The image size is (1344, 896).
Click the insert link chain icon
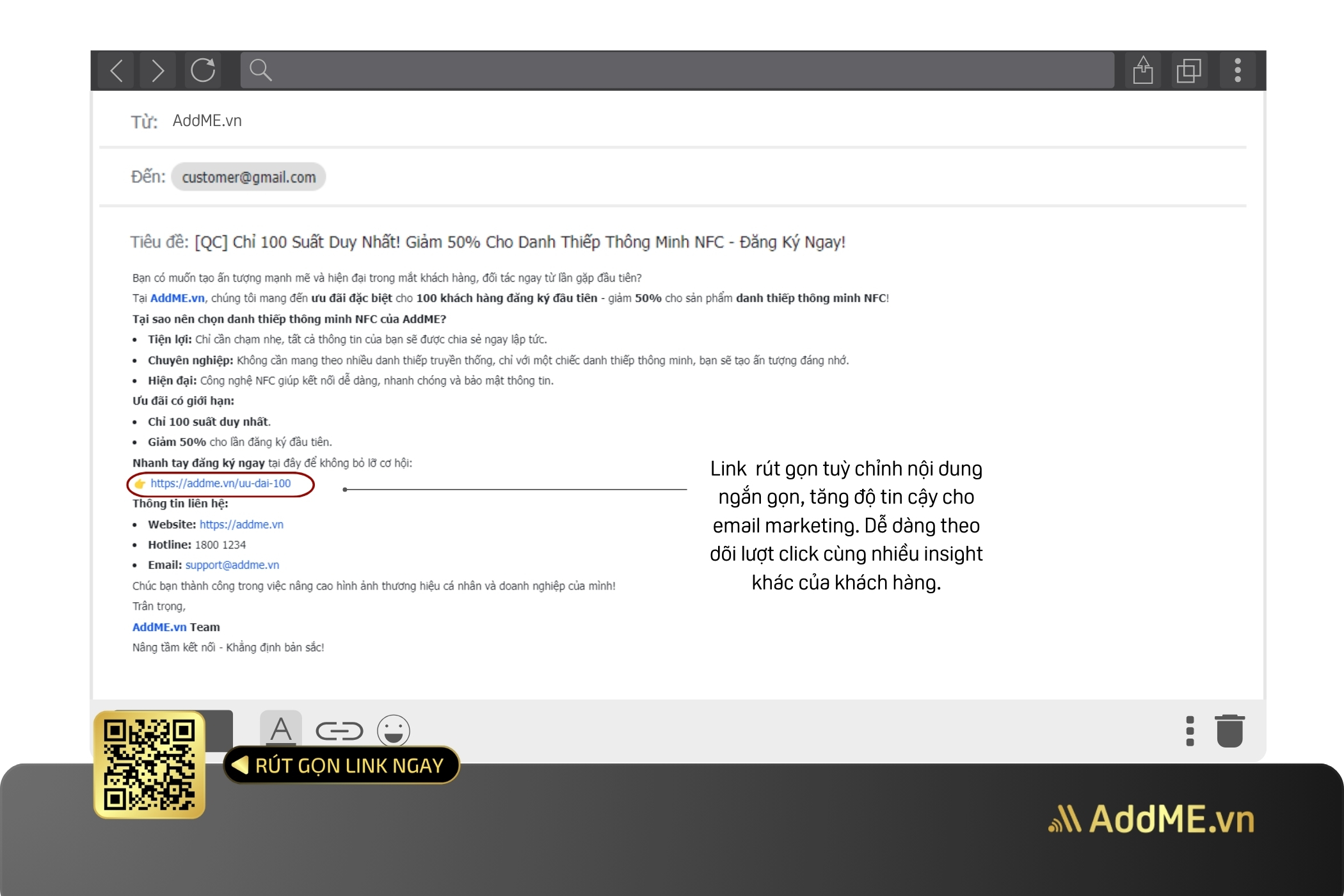pyautogui.click(x=339, y=730)
